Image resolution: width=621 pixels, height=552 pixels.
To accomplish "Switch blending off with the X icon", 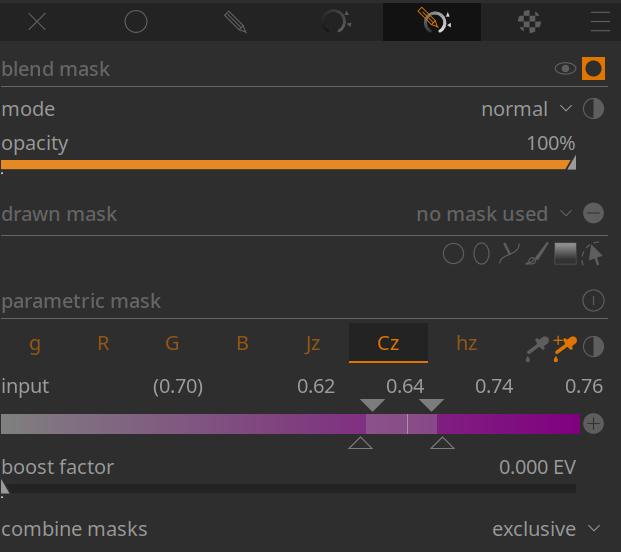I will tap(37, 22).
